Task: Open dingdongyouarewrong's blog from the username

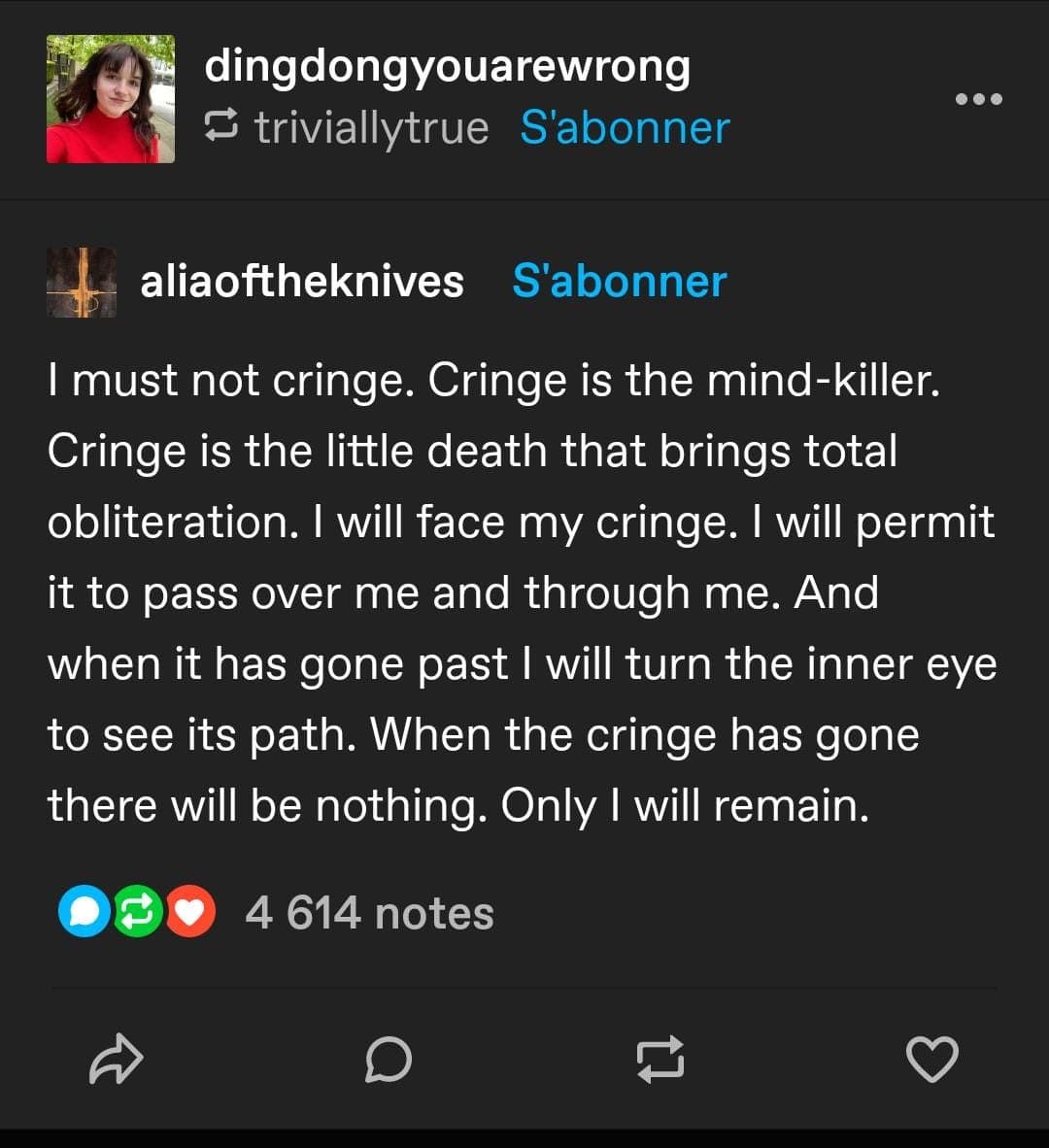Action: [447, 67]
